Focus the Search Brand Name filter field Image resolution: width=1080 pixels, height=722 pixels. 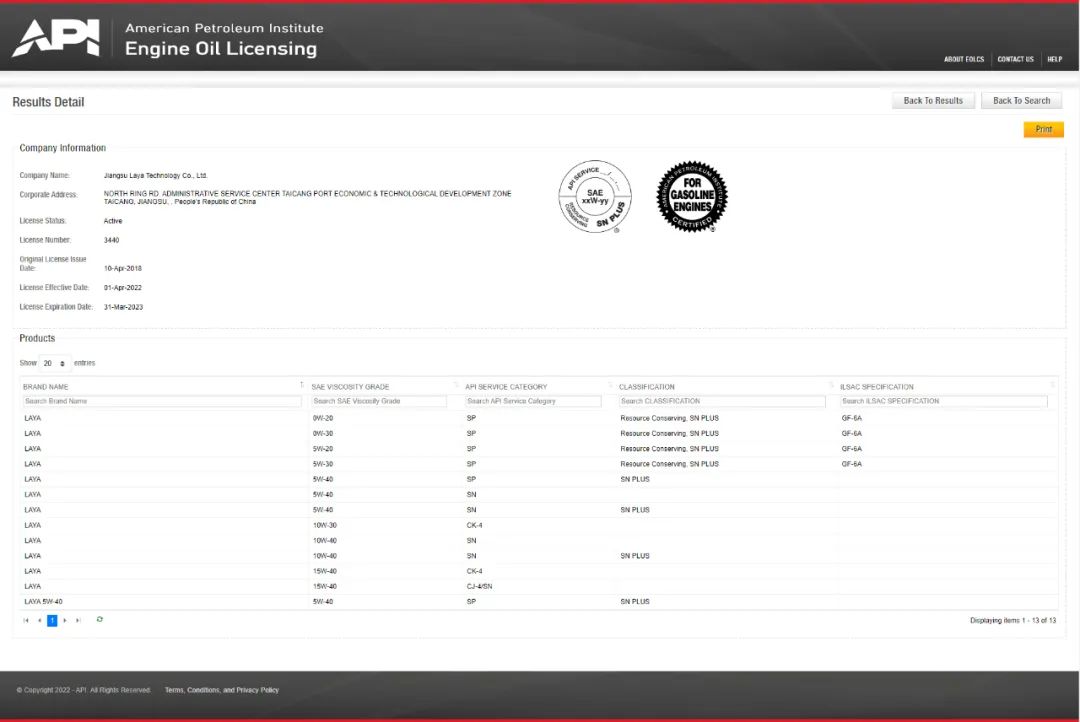[162, 401]
